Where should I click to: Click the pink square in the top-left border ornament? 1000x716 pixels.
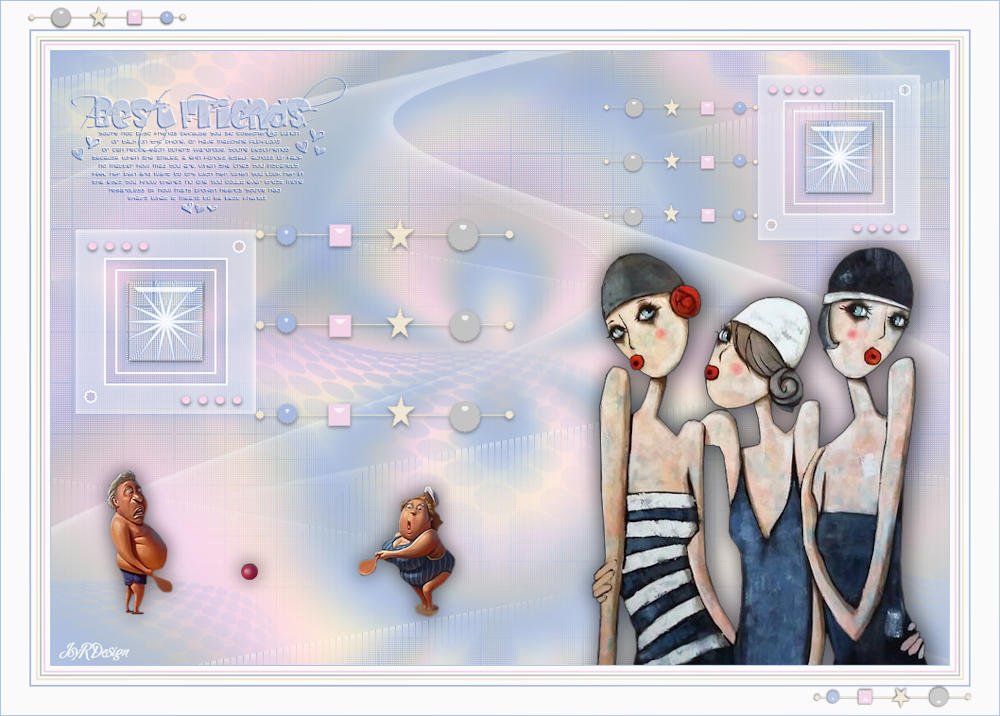pyautogui.click(x=135, y=17)
